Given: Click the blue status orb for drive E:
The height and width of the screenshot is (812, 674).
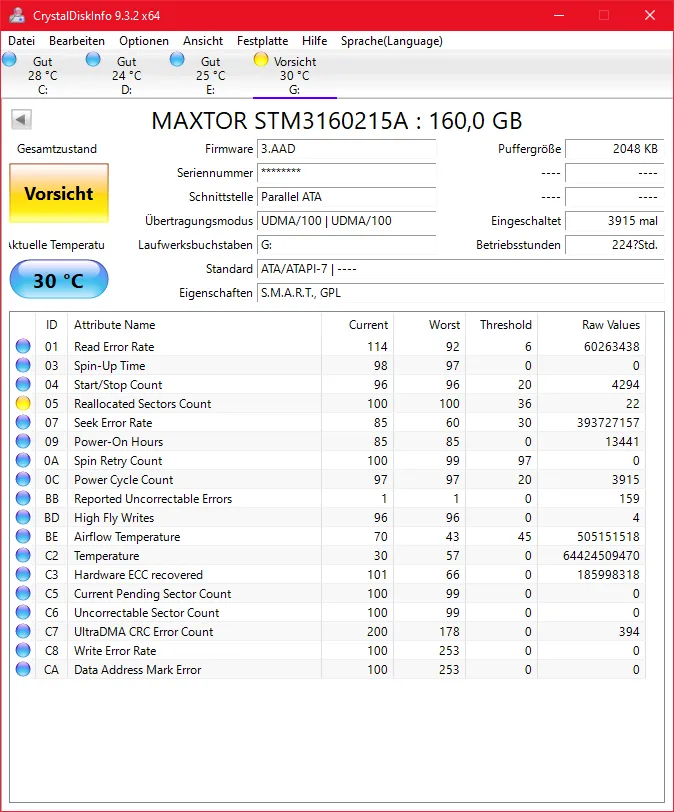Looking at the screenshot, I should tap(178, 60).
